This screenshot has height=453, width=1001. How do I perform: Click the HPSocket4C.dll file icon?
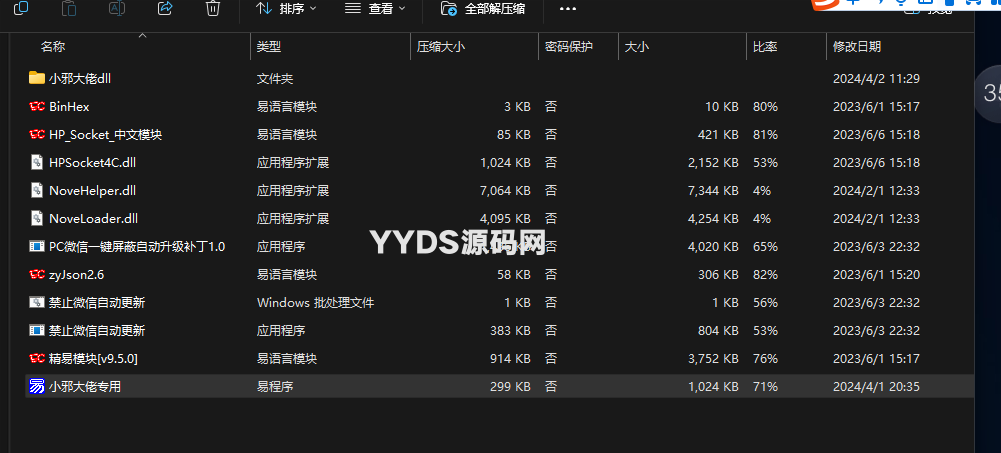pos(37,162)
